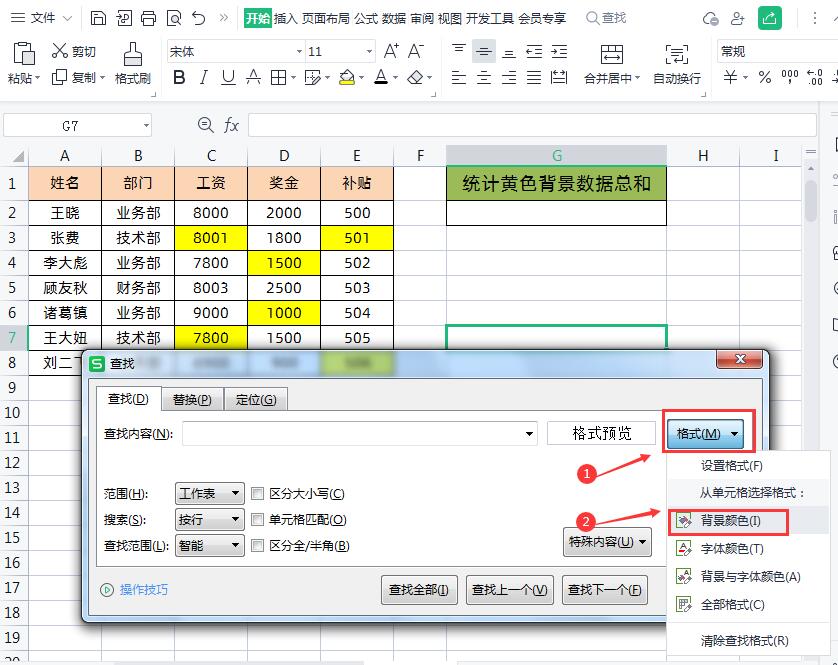Open the 范围 工作表 dropdown
Screen dimensions: 838x665
pos(210,493)
